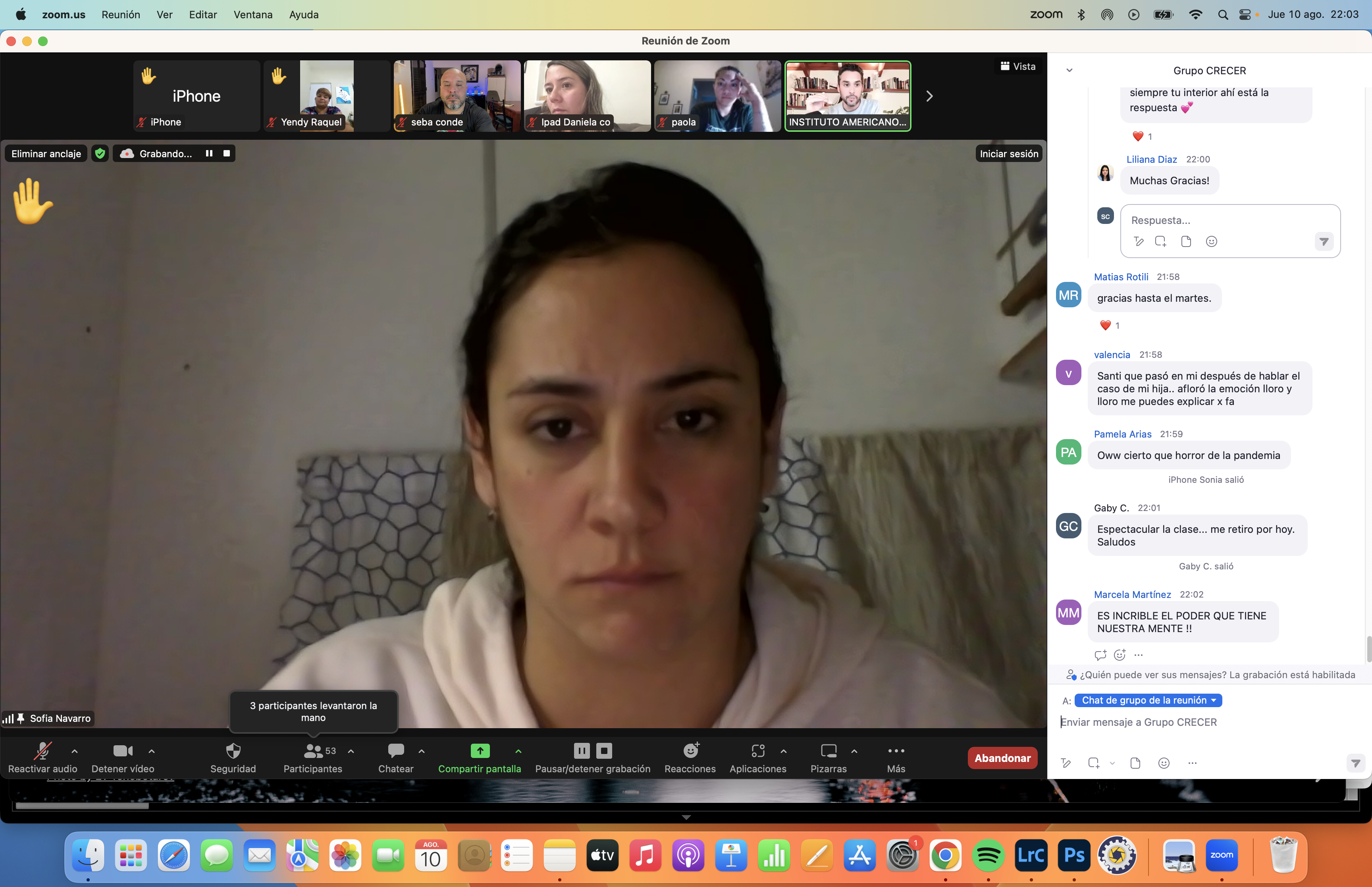The height and width of the screenshot is (887, 1372).
Task: Click Eliminar anclaje button
Action: [x=46, y=153]
